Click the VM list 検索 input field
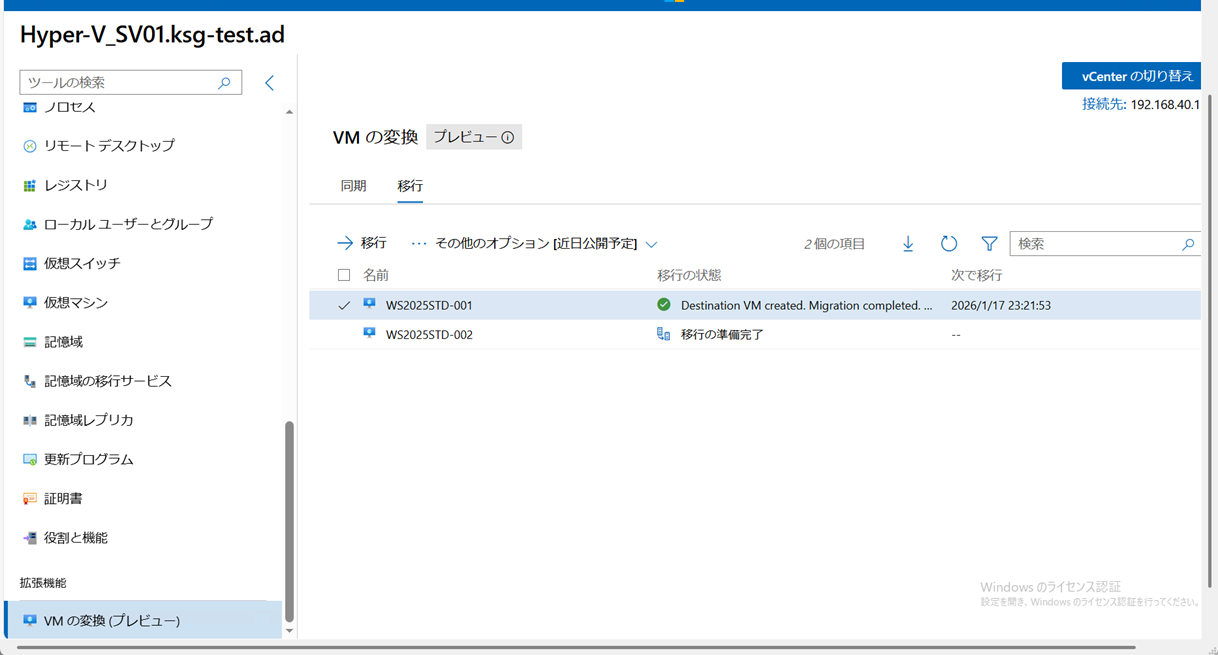Viewport: 1218px width, 655px height. point(1095,244)
